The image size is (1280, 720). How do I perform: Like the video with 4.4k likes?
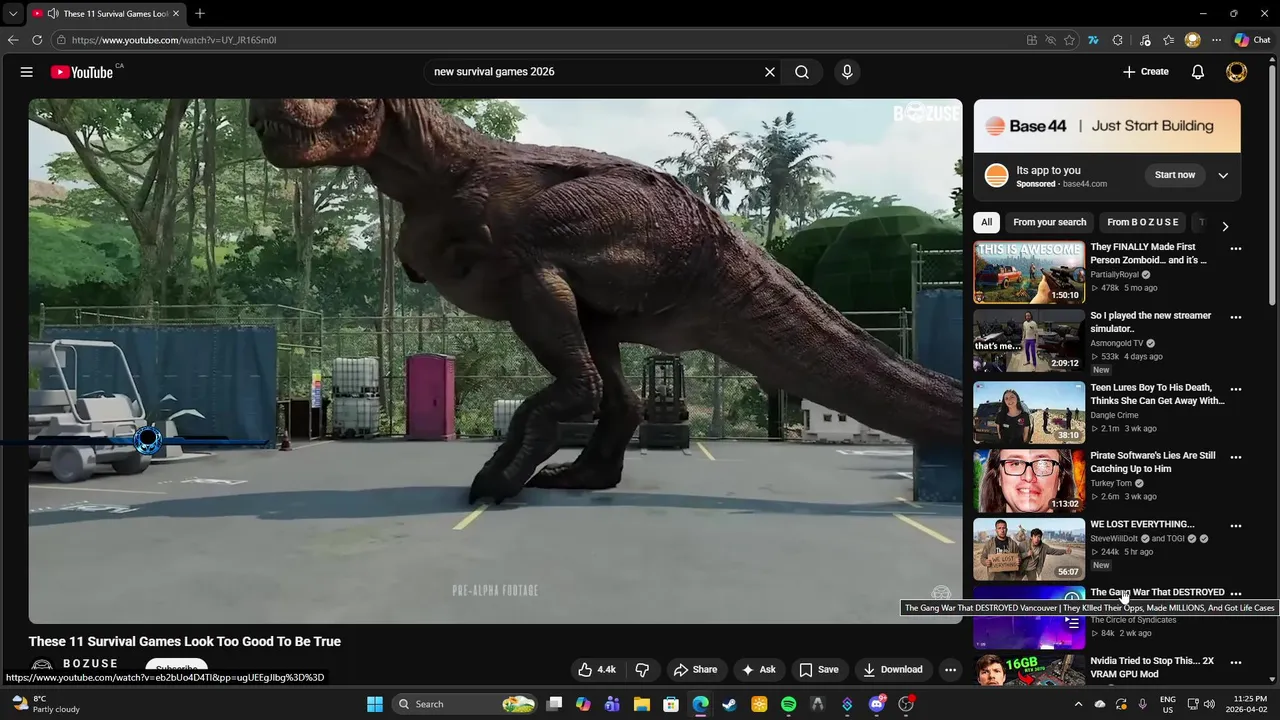tap(596, 670)
